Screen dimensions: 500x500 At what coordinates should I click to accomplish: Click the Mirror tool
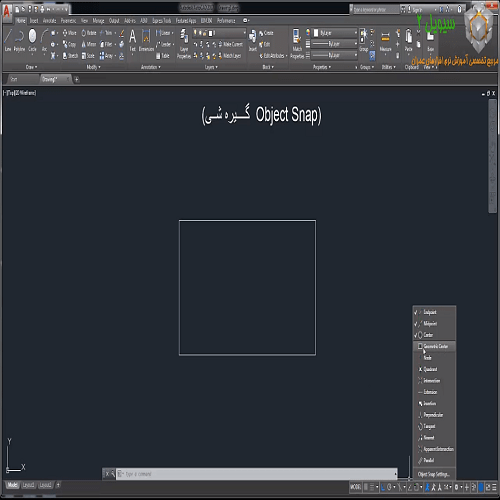(x=89, y=44)
